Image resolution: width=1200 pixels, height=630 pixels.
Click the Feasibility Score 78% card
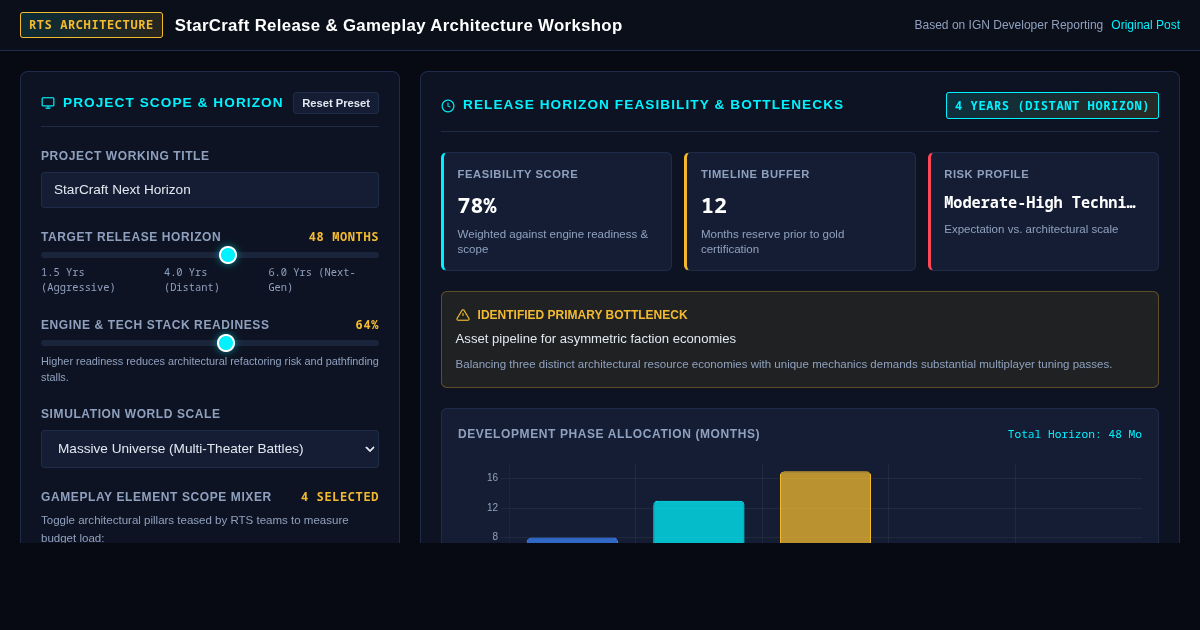pos(556,211)
